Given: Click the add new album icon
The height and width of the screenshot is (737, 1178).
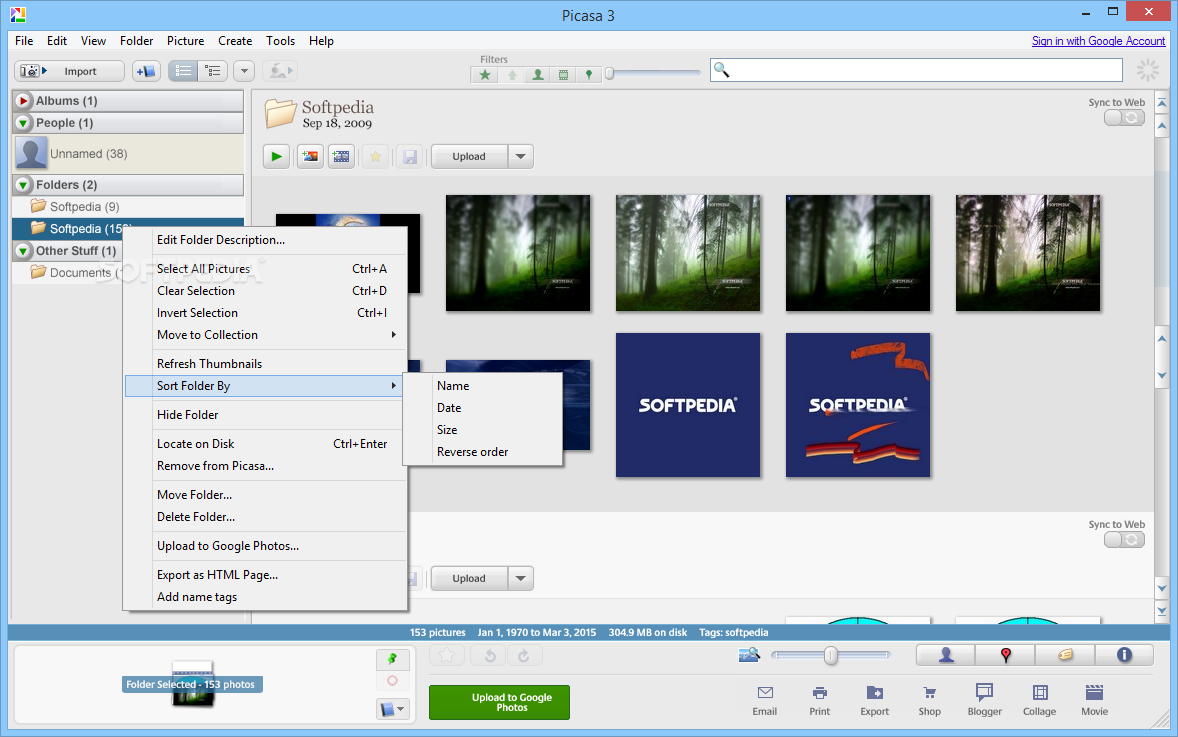Looking at the screenshot, I should click(146, 71).
